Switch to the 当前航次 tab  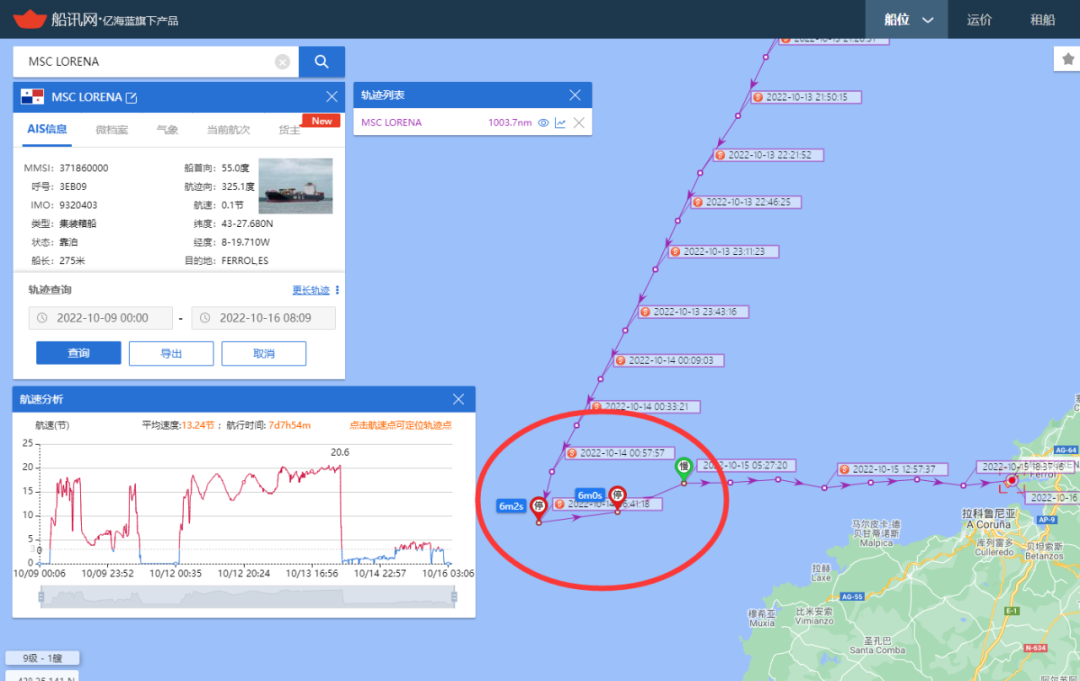pyautogui.click(x=228, y=130)
